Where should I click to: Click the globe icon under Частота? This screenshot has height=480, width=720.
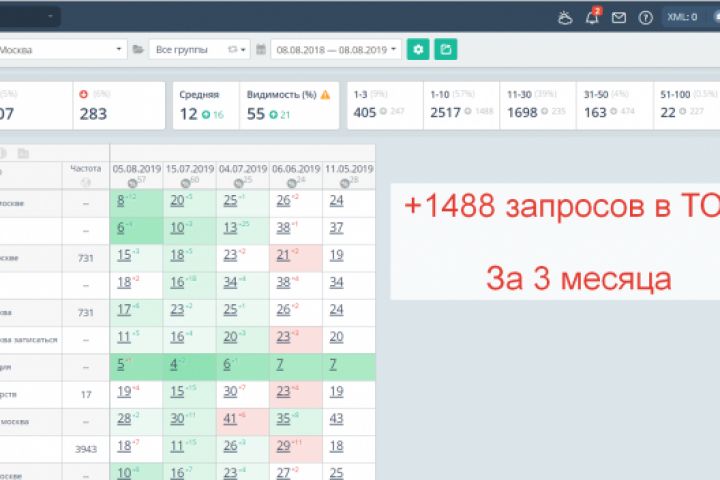coord(85,182)
